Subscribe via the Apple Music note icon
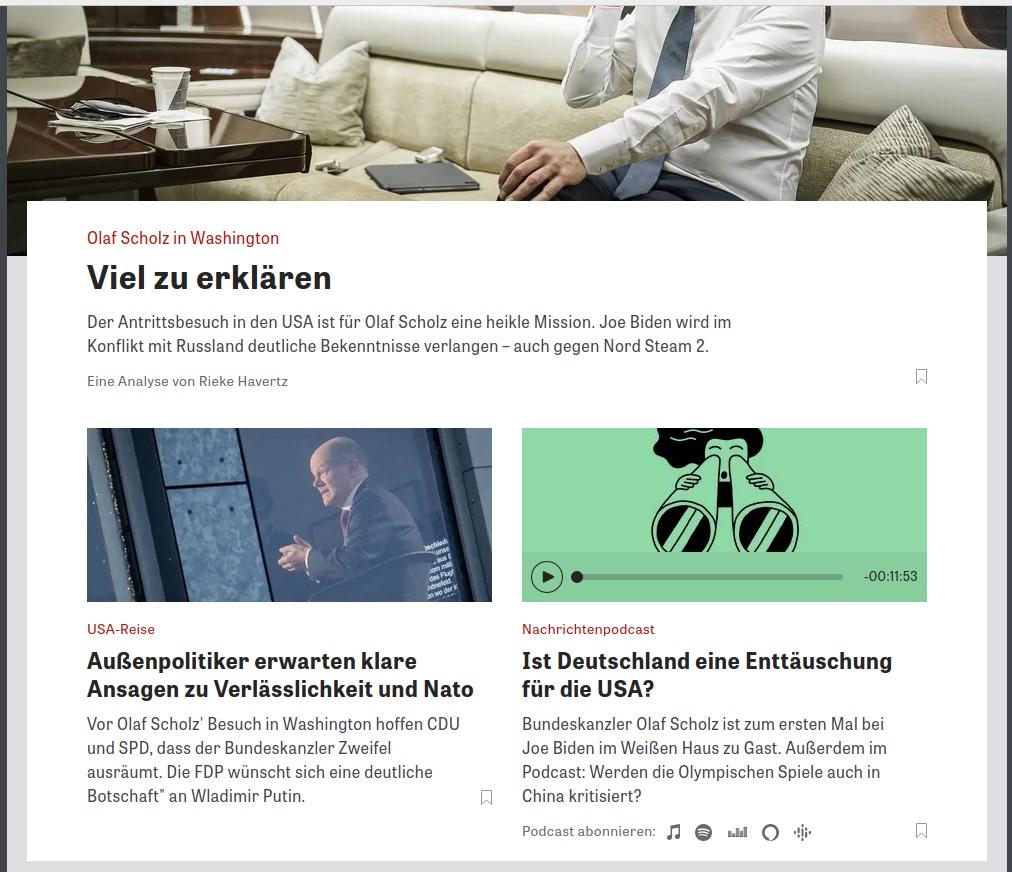This screenshot has width=1012, height=872. (x=673, y=832)
